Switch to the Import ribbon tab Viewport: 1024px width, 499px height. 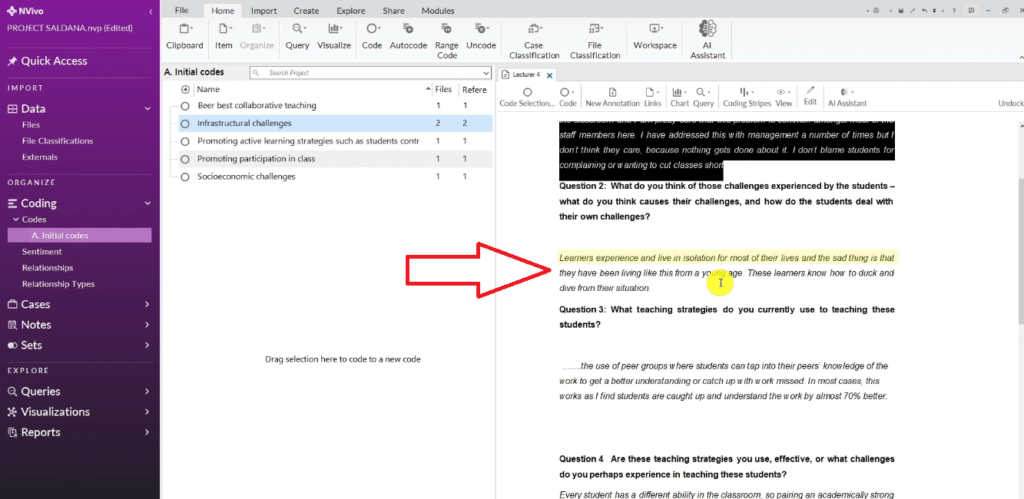pyautogui.click(x=264, y=10)
